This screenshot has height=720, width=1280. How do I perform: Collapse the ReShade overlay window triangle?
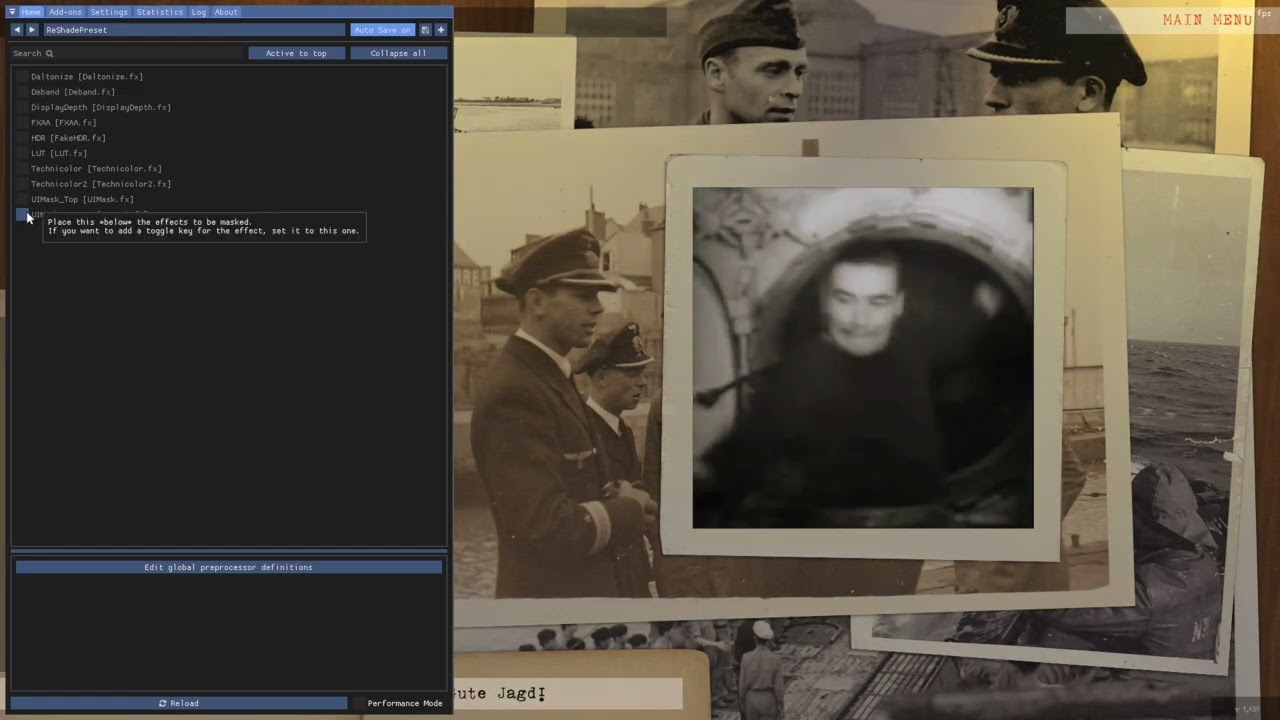point(12,12)
